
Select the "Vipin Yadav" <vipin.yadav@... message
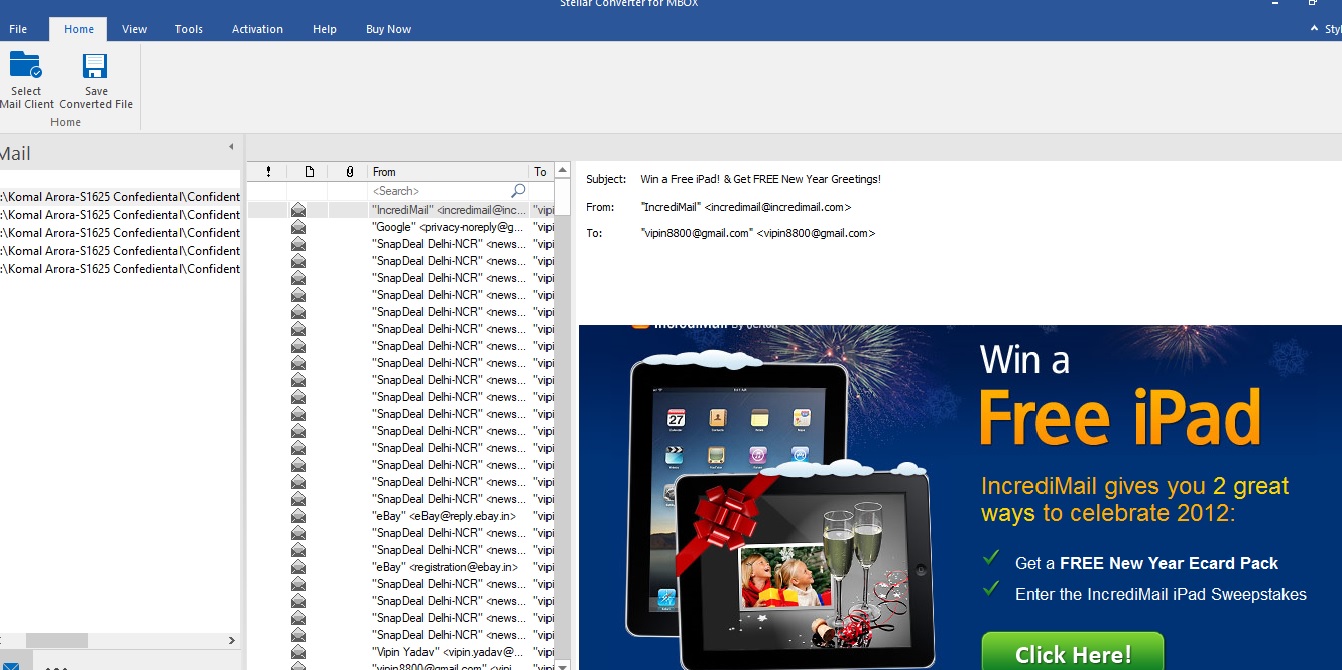400,652
